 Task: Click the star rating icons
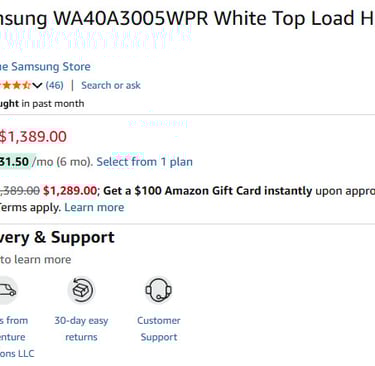pyautogui.click(x=15, y=85)
